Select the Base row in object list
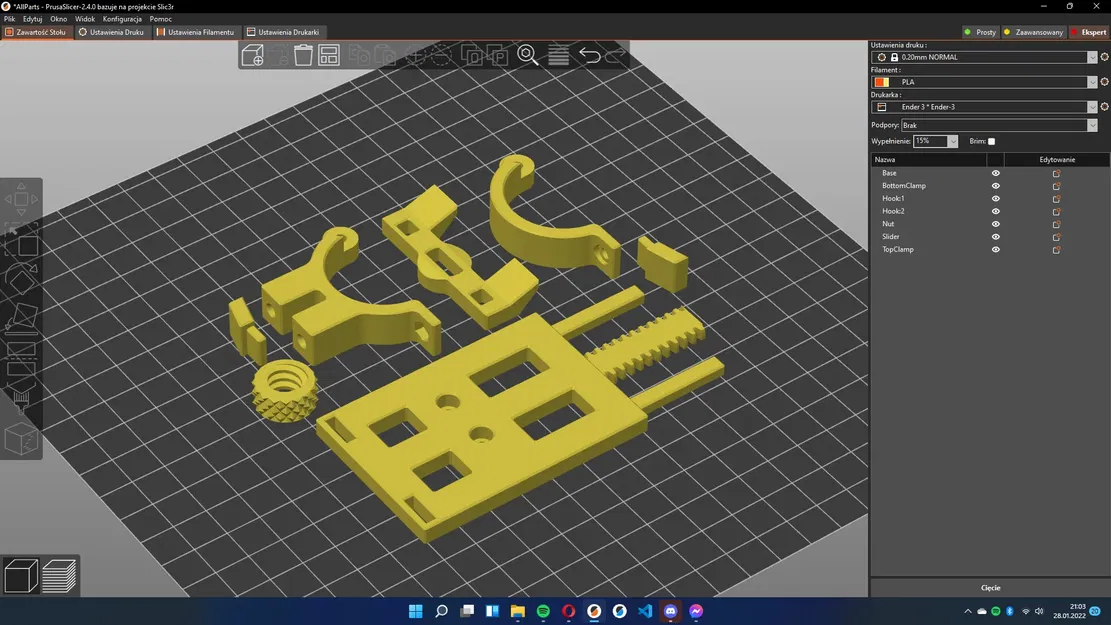The height and width of the screenshot is (625, 1111). click(990, 173)
